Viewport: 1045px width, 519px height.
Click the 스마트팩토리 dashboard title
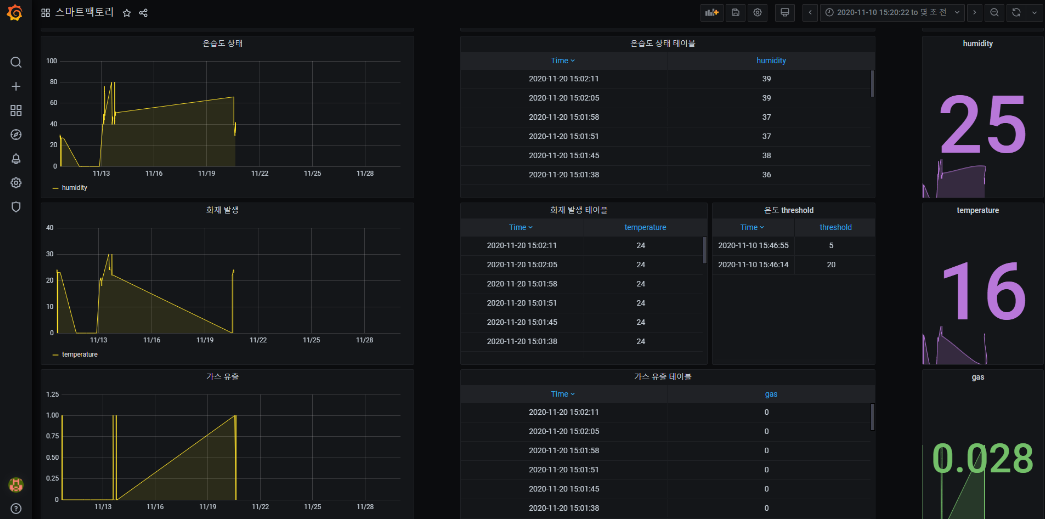(85, 13)
